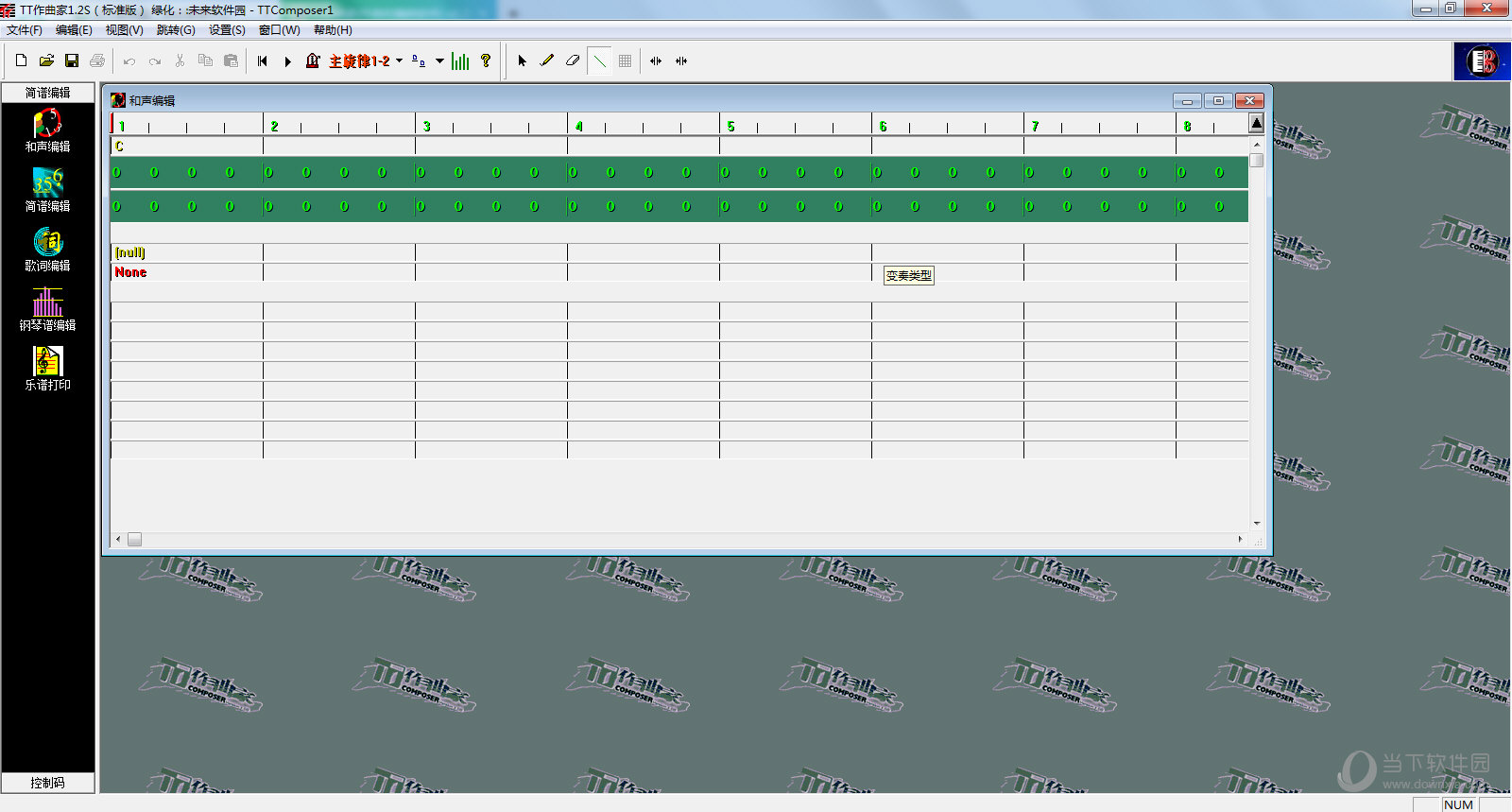The image size is (1512, 812).
Task: Open the 视图(V) menu
Action: click(x=124, y=30)
